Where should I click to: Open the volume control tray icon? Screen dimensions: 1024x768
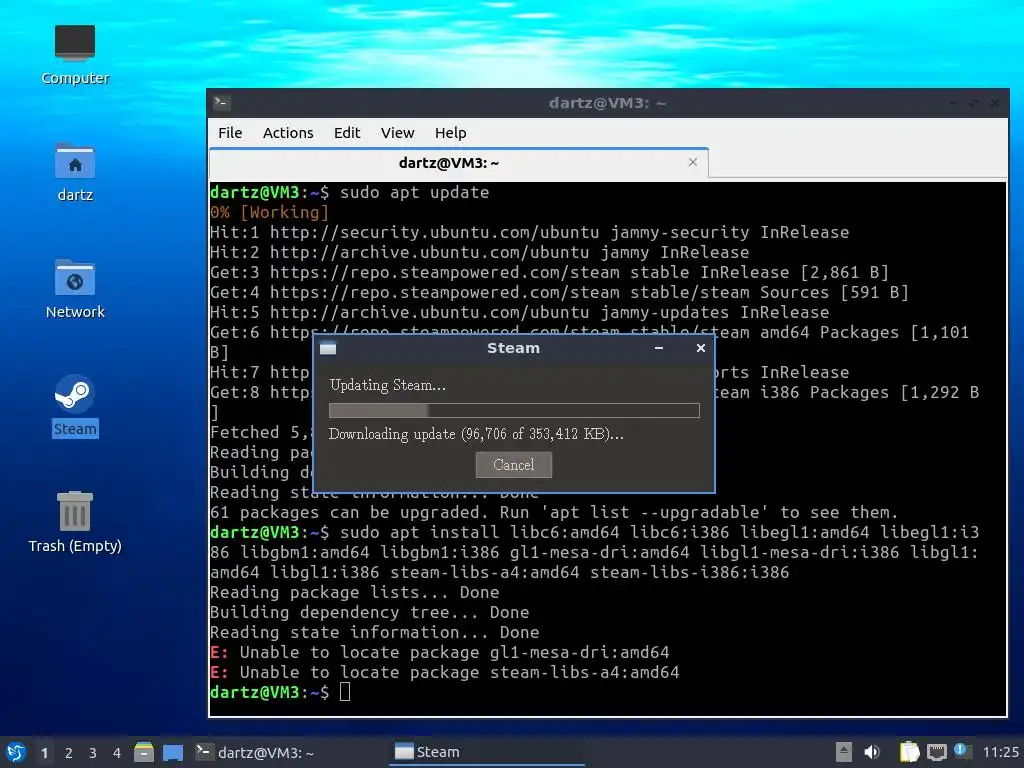(x=872, y=752)
